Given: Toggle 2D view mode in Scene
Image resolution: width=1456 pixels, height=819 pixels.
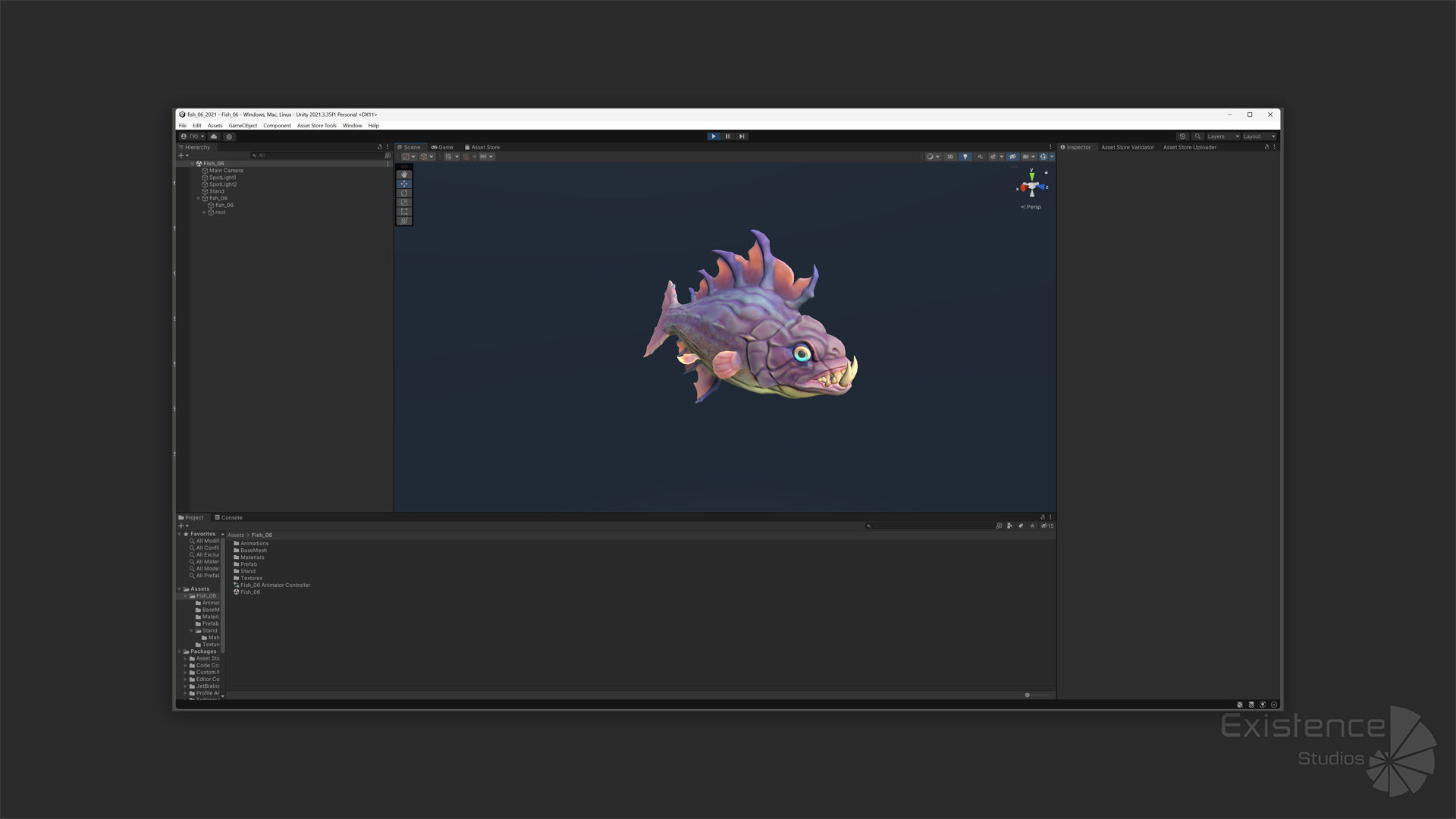Looking at the screenshot, I should pos(949,157).
